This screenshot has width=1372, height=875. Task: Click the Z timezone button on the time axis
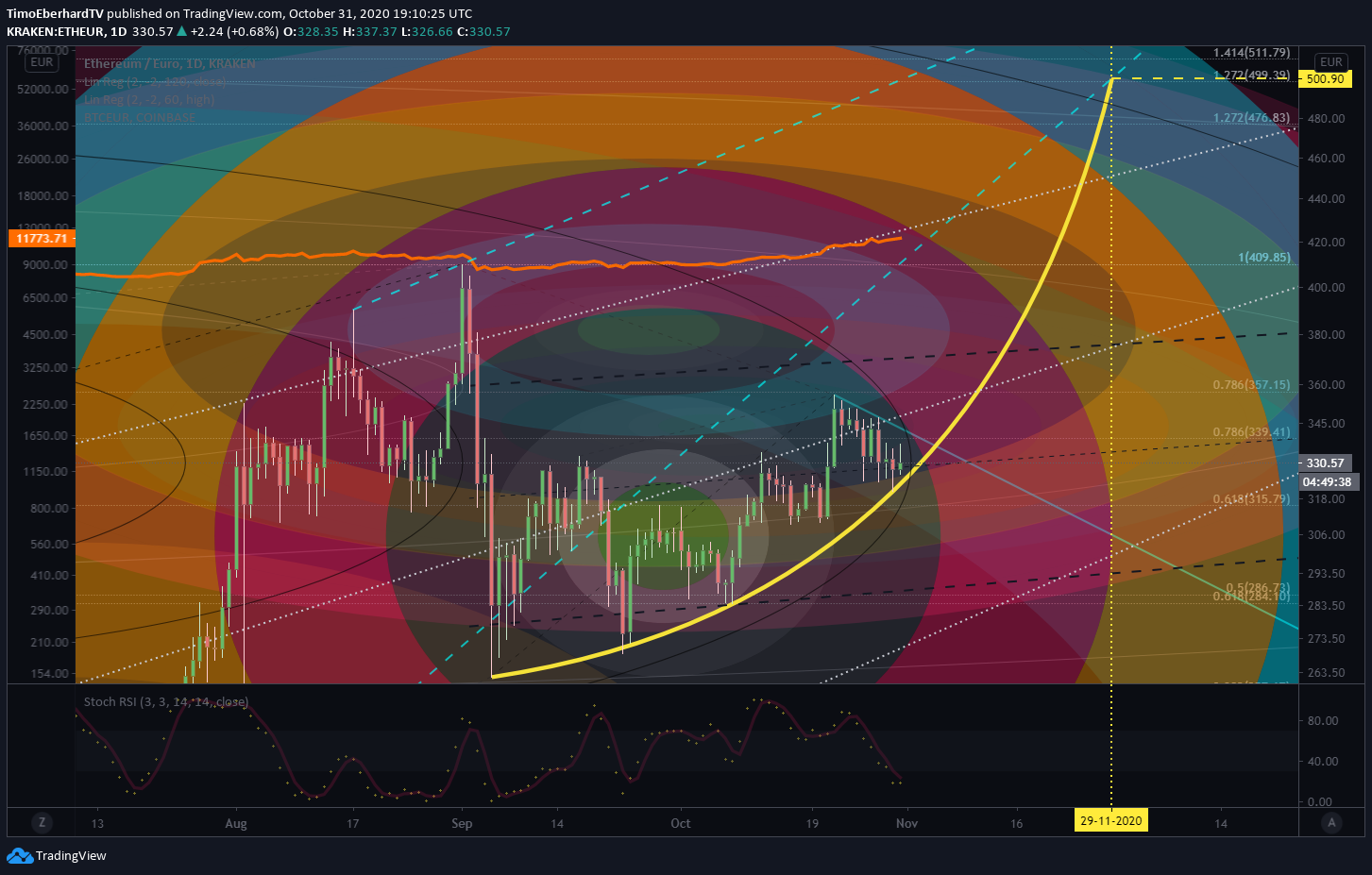42,822
